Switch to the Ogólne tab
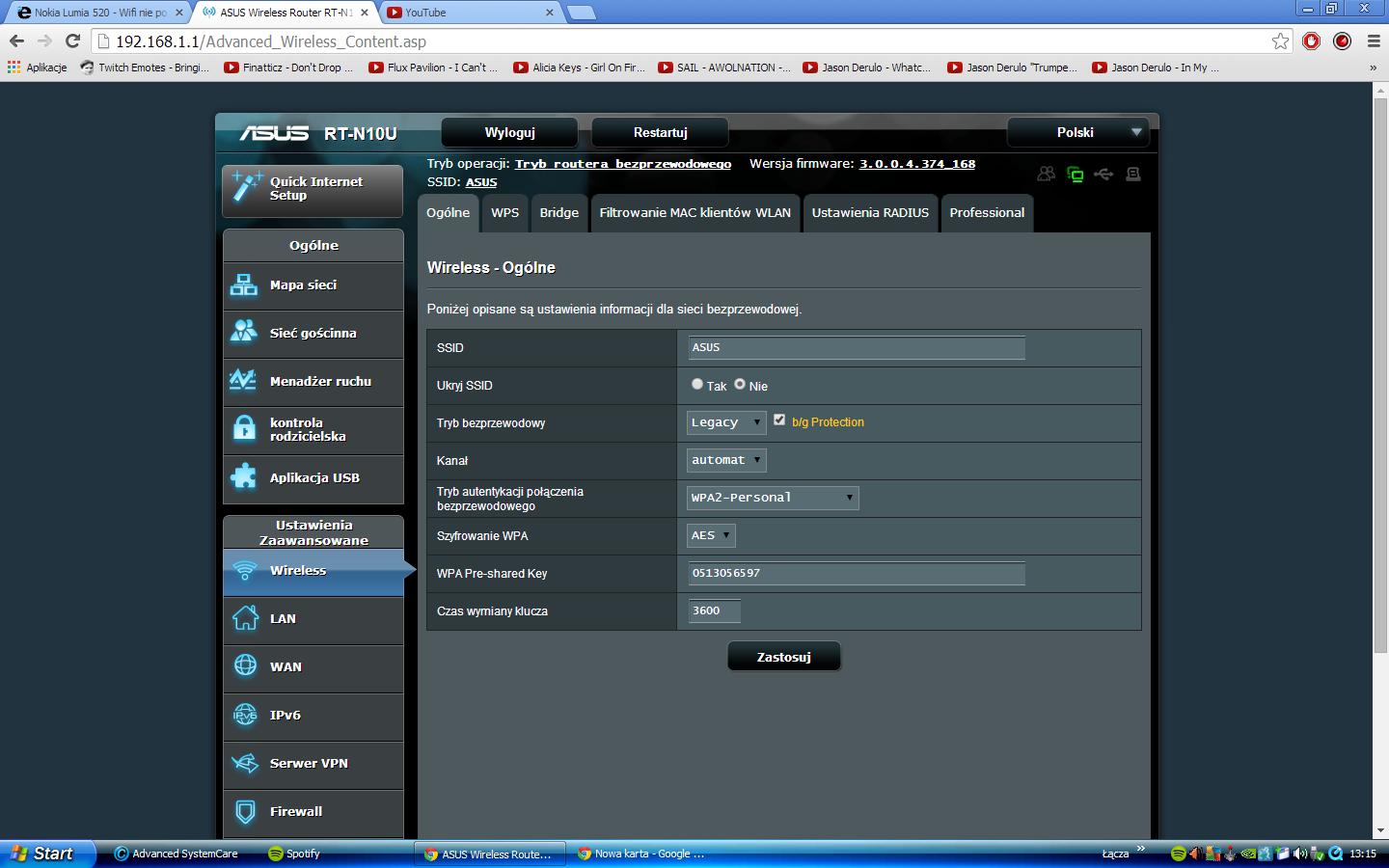1389x868 pixels. pos(449,213)
